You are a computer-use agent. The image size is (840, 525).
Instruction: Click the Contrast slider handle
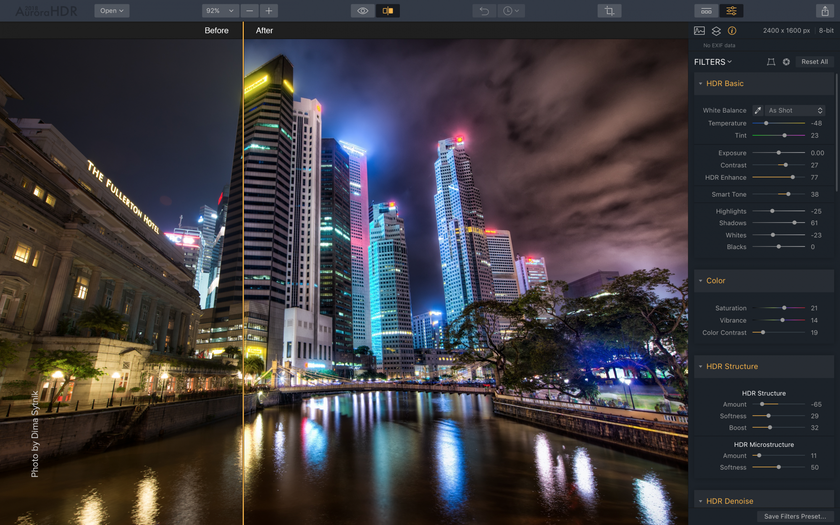point(785,165)
